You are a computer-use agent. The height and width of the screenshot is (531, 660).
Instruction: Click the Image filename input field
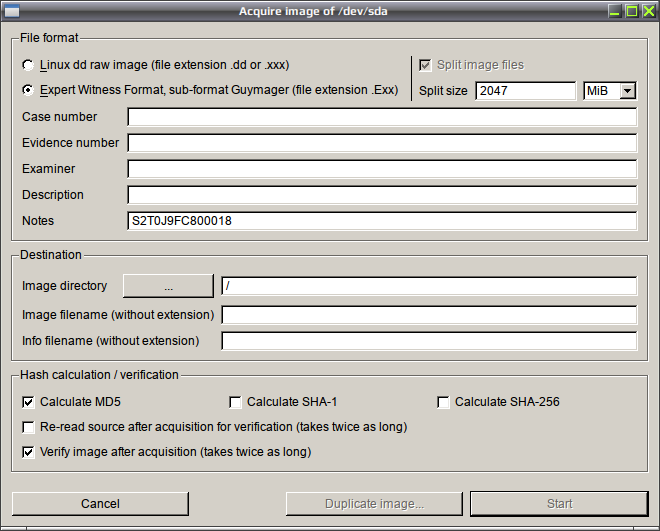(429, 315)
